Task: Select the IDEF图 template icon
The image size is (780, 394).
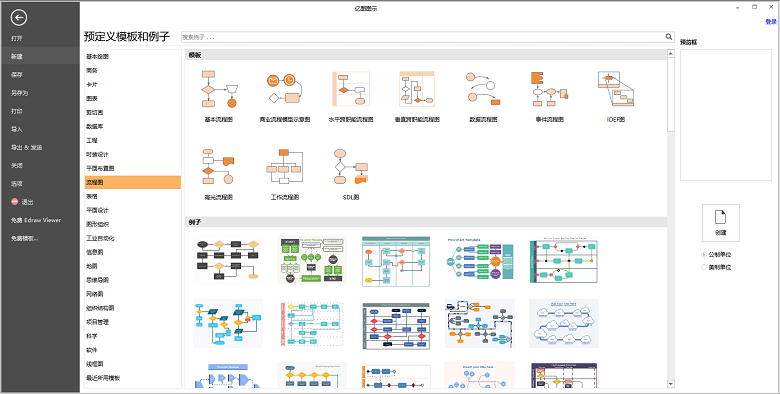Action: coord(616,89)
